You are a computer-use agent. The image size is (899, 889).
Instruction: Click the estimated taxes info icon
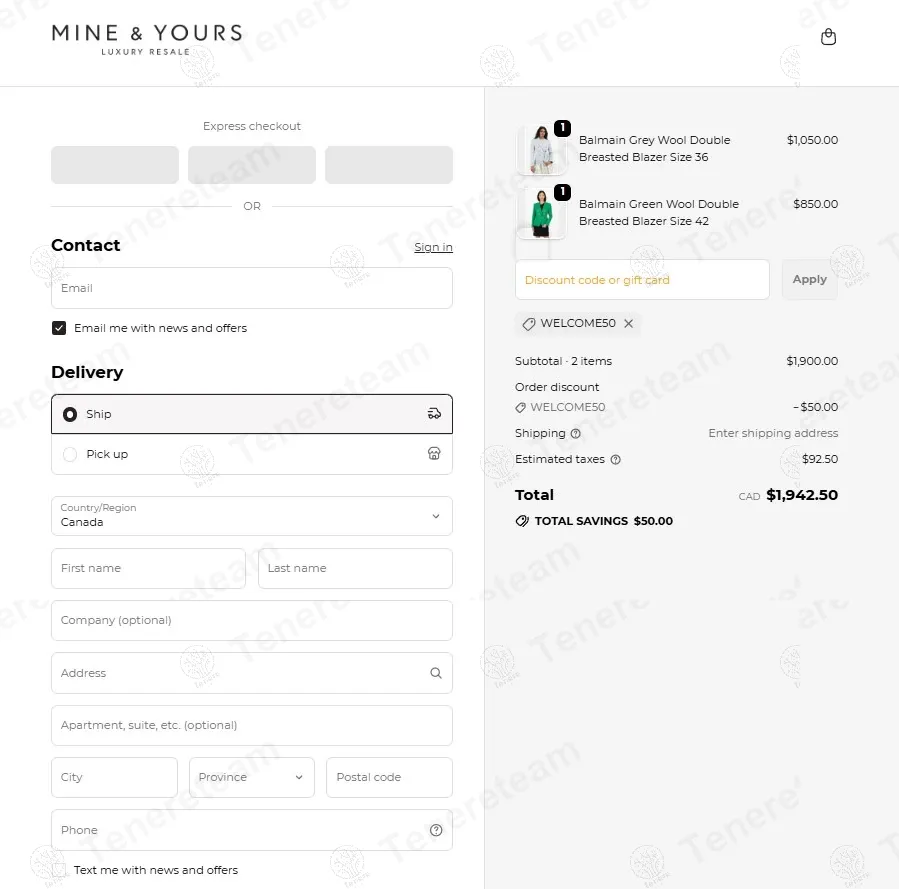click(x=615, y=460)
